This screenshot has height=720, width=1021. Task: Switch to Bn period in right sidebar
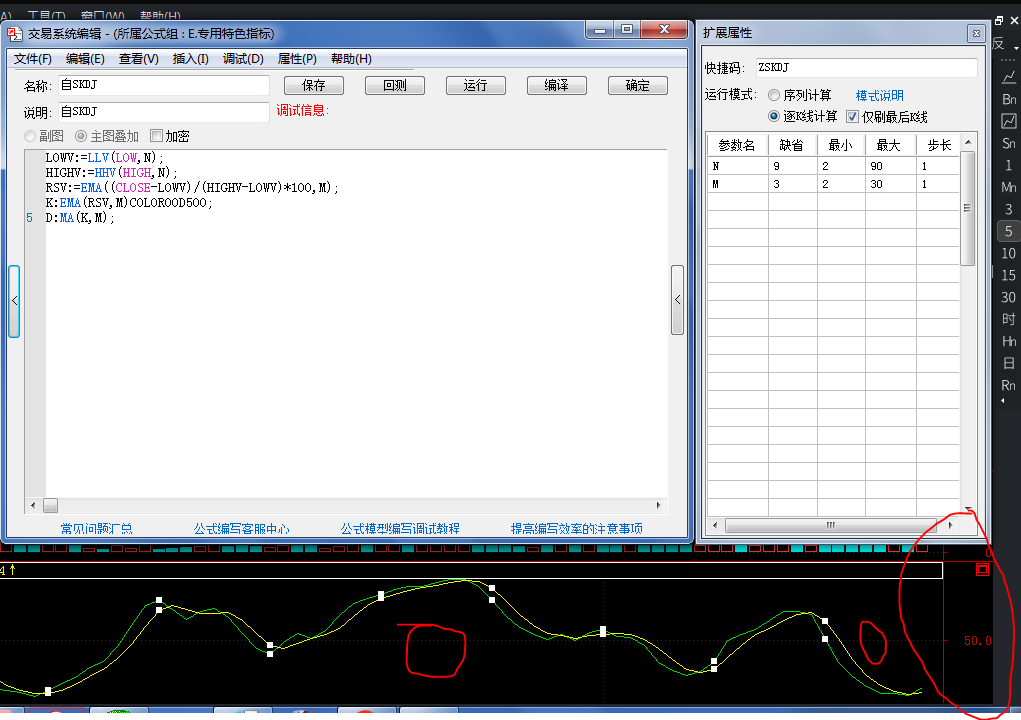coord(1009,99)
